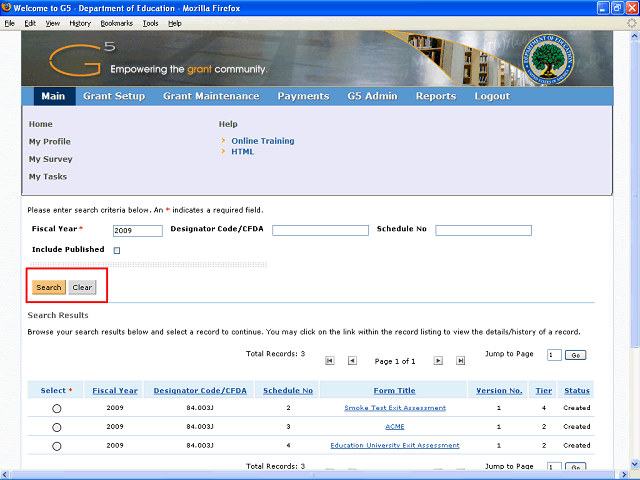
Task: Enable the Include Published checkbox
Action: 117,250
